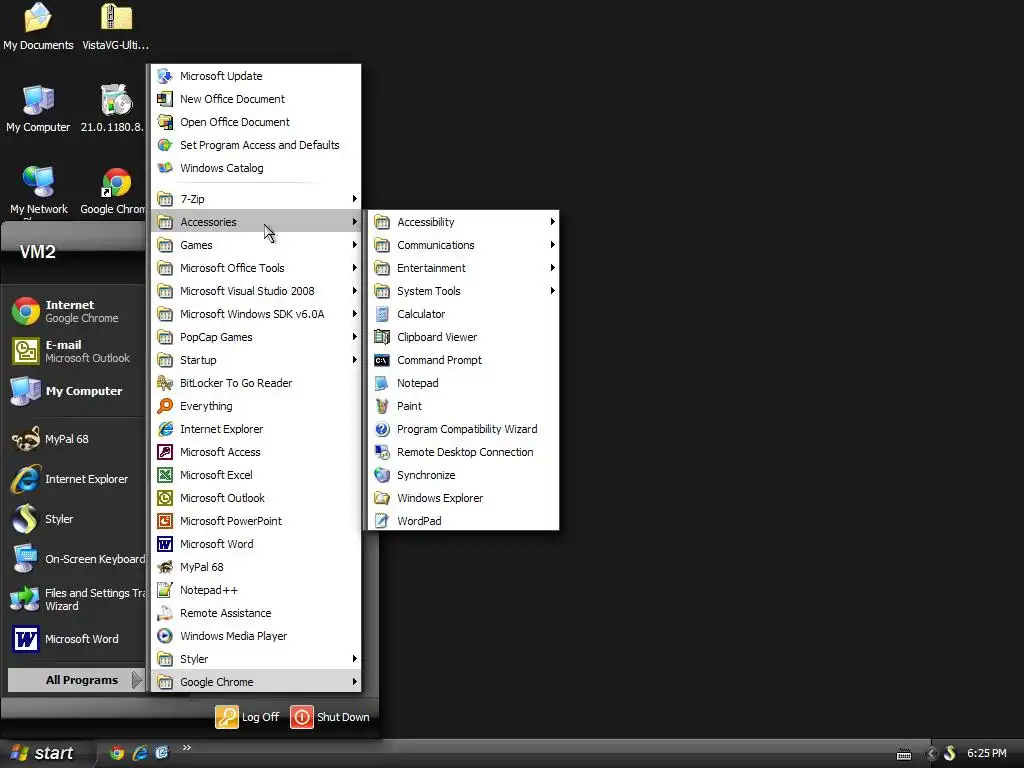Open Calculator from Accessories menu
Image resolution: width=1024 pixels, height=768 pixels.
point(464,314)
